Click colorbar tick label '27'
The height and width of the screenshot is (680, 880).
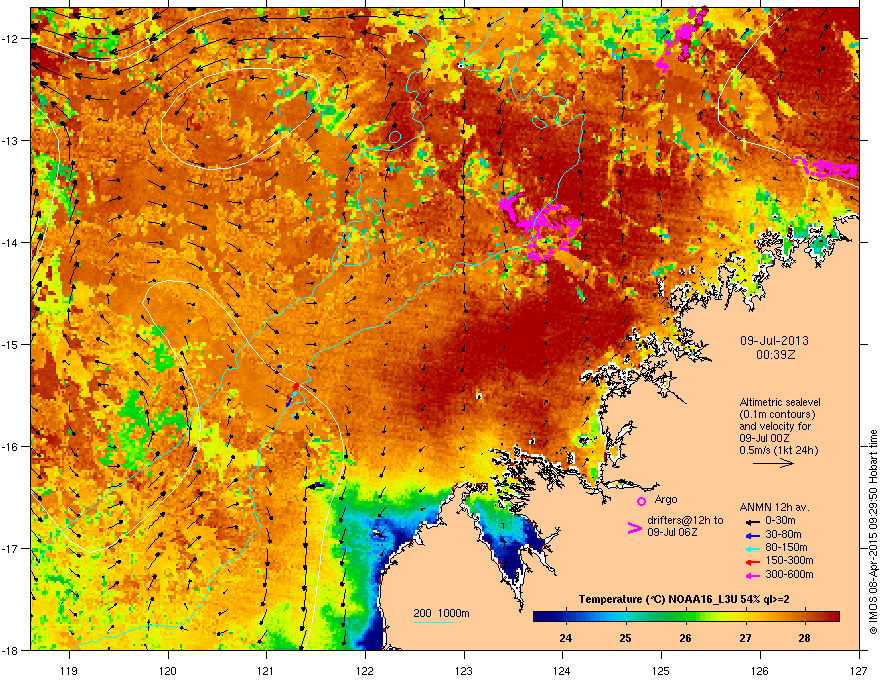pos(745,638)
